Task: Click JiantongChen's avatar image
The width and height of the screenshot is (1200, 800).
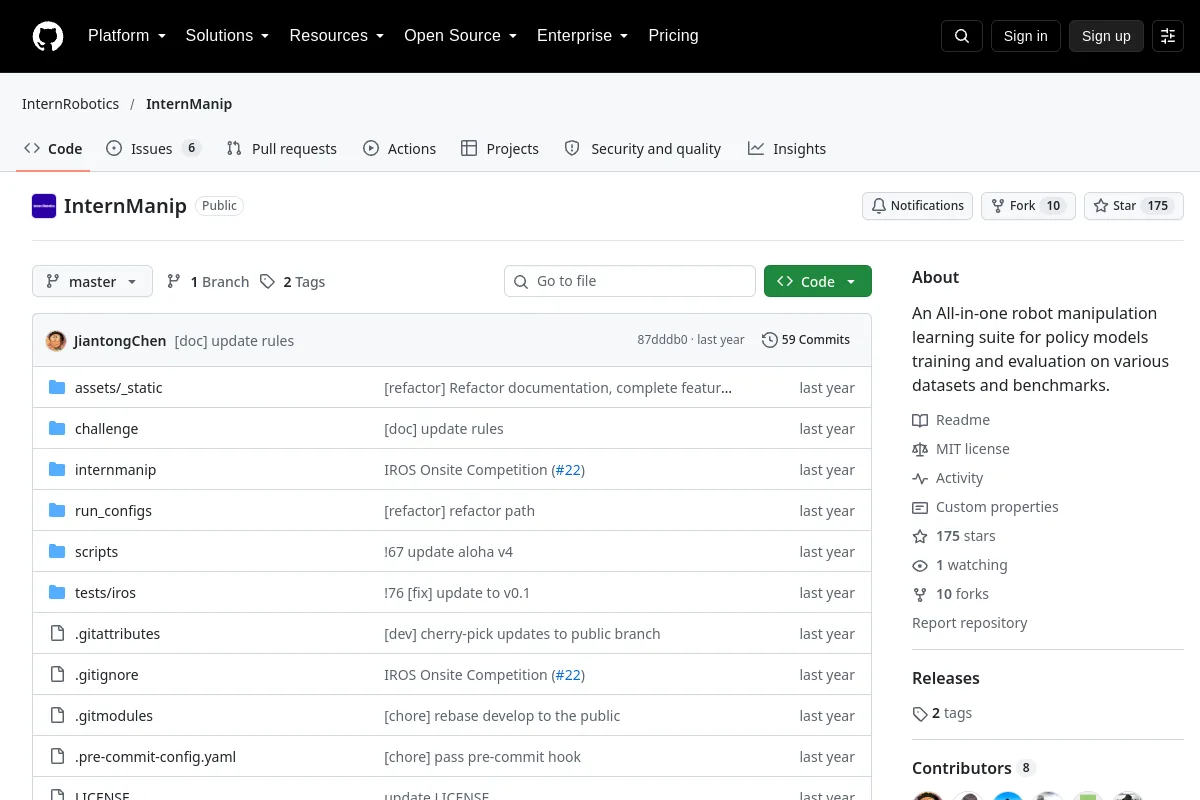Action: [56, 340]
